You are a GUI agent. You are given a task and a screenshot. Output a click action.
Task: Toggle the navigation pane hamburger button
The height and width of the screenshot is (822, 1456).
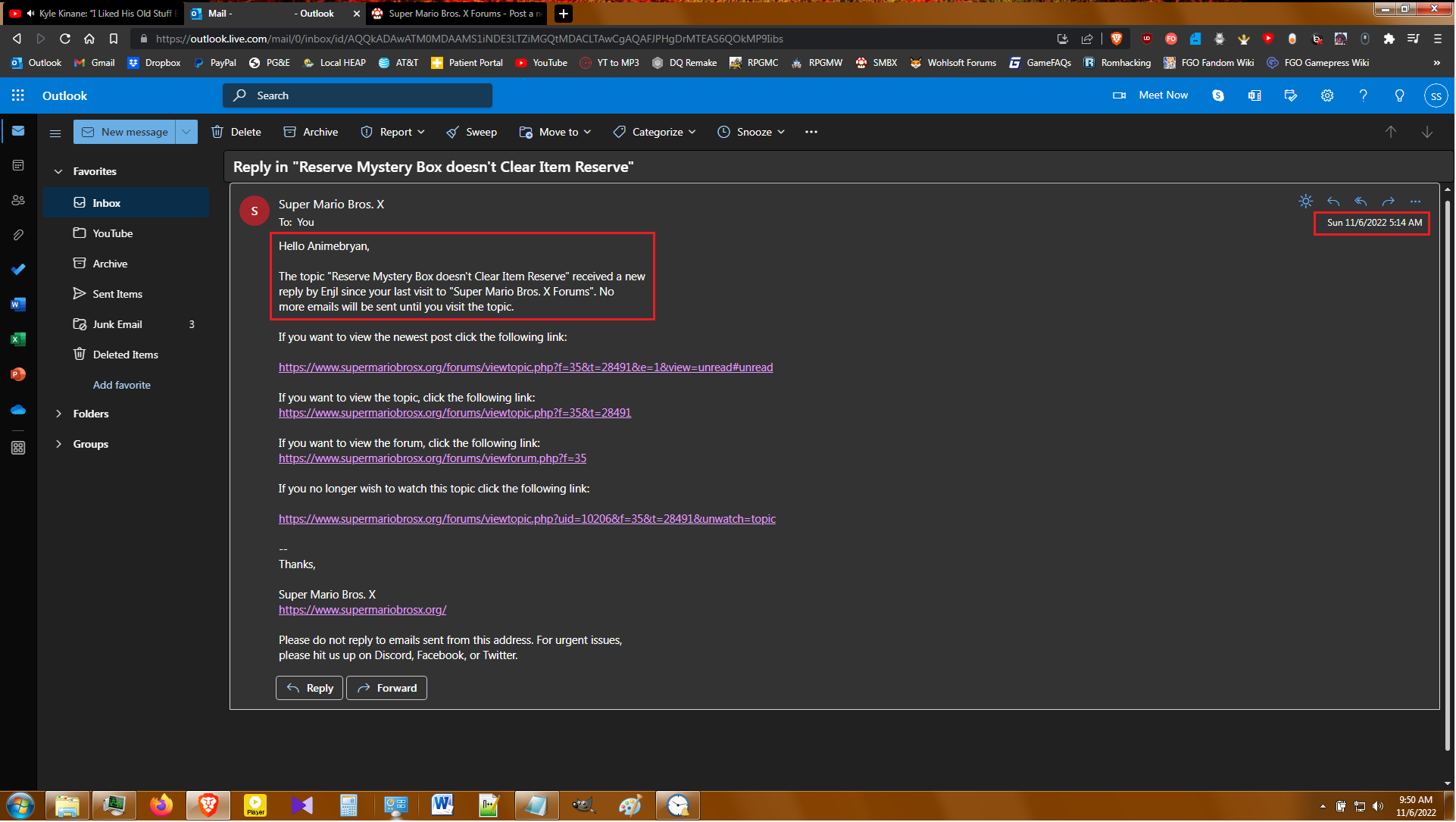[55, 133]
